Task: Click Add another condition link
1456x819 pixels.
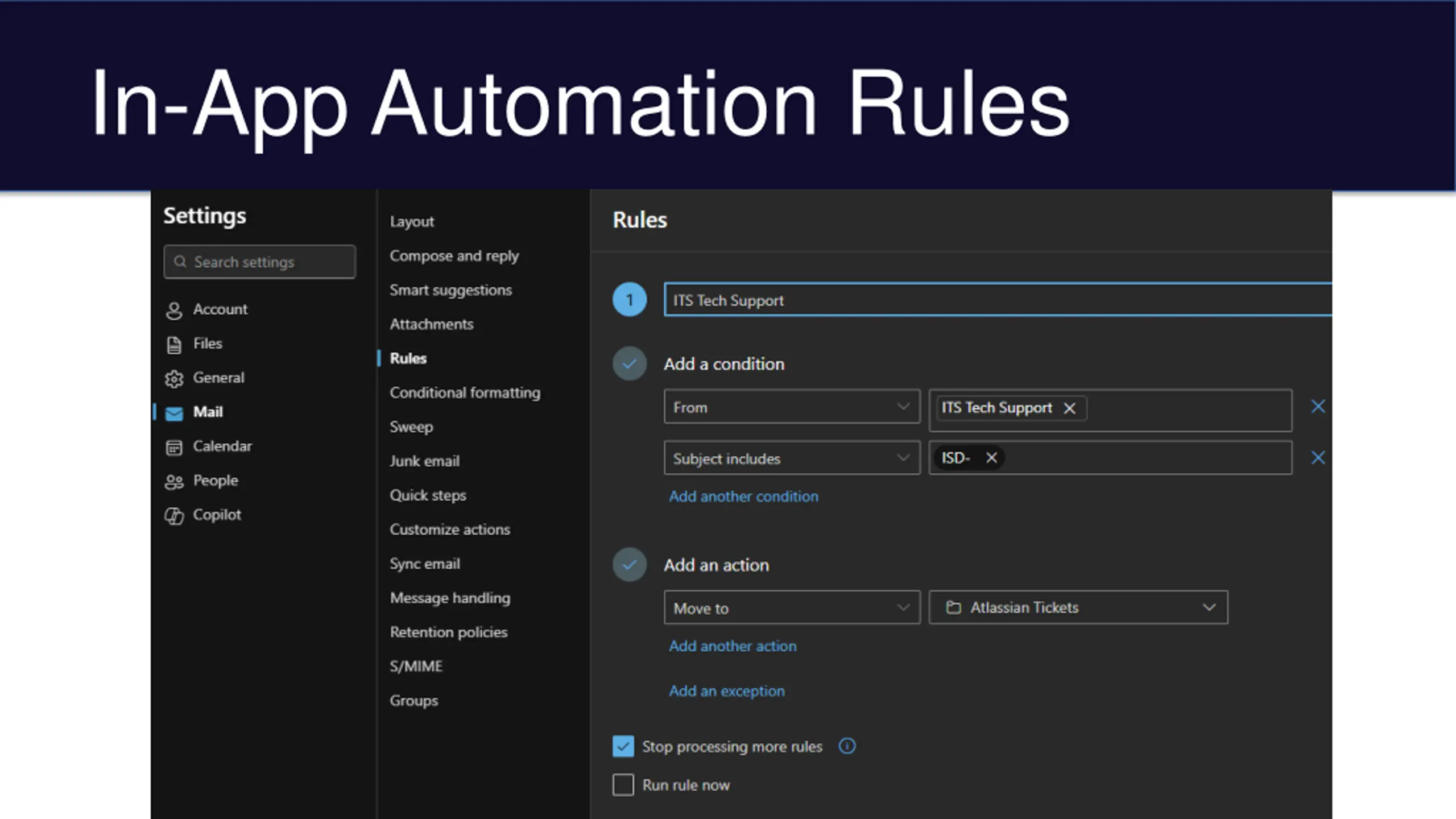Action: [744, 497]
